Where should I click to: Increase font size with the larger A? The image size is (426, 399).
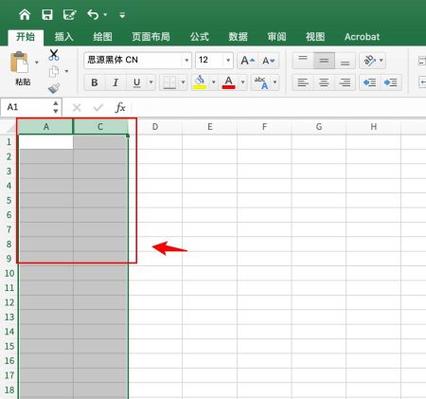tap(247, 61)
